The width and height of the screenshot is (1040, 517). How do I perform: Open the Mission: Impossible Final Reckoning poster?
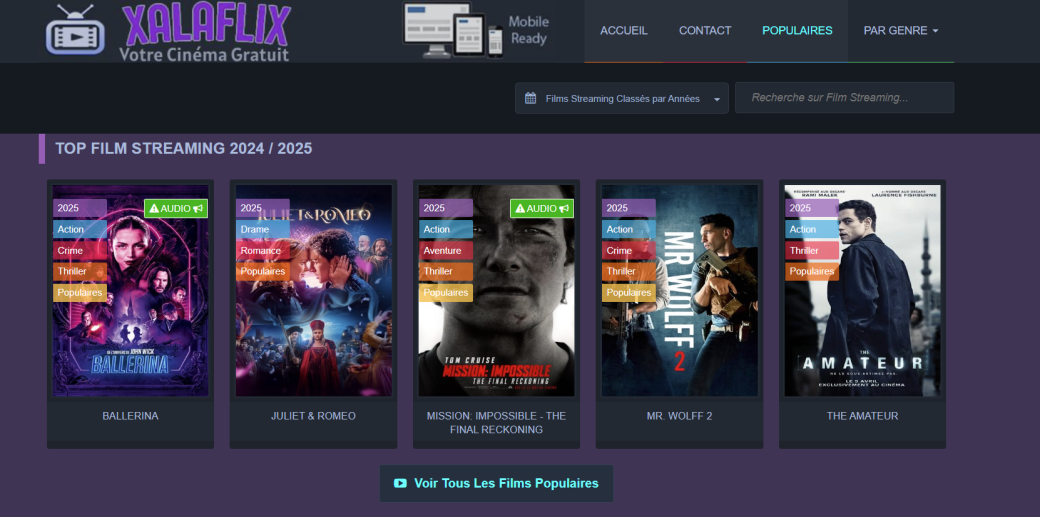(497, 291)
